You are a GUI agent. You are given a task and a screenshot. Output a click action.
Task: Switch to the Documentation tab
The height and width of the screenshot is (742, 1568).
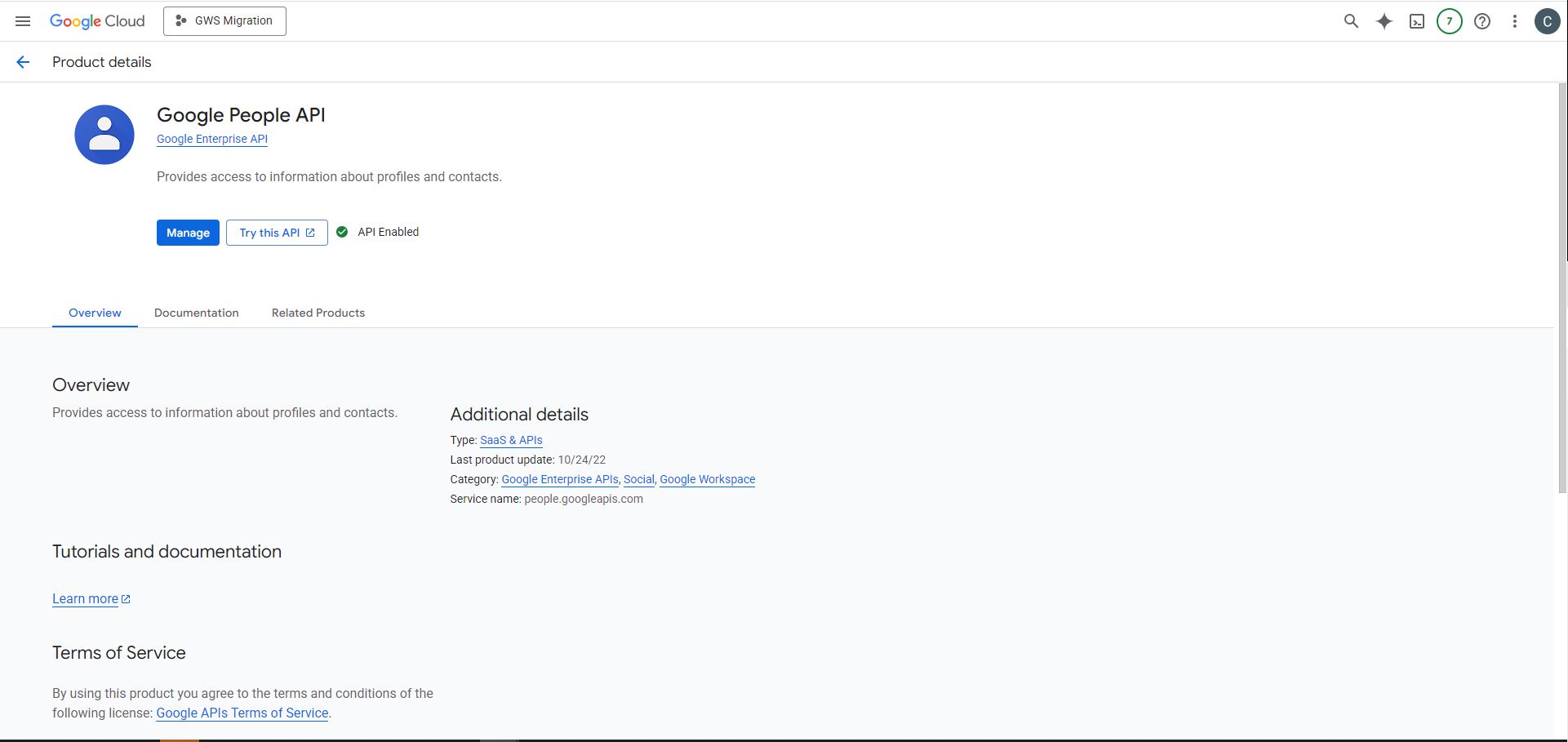196,313
